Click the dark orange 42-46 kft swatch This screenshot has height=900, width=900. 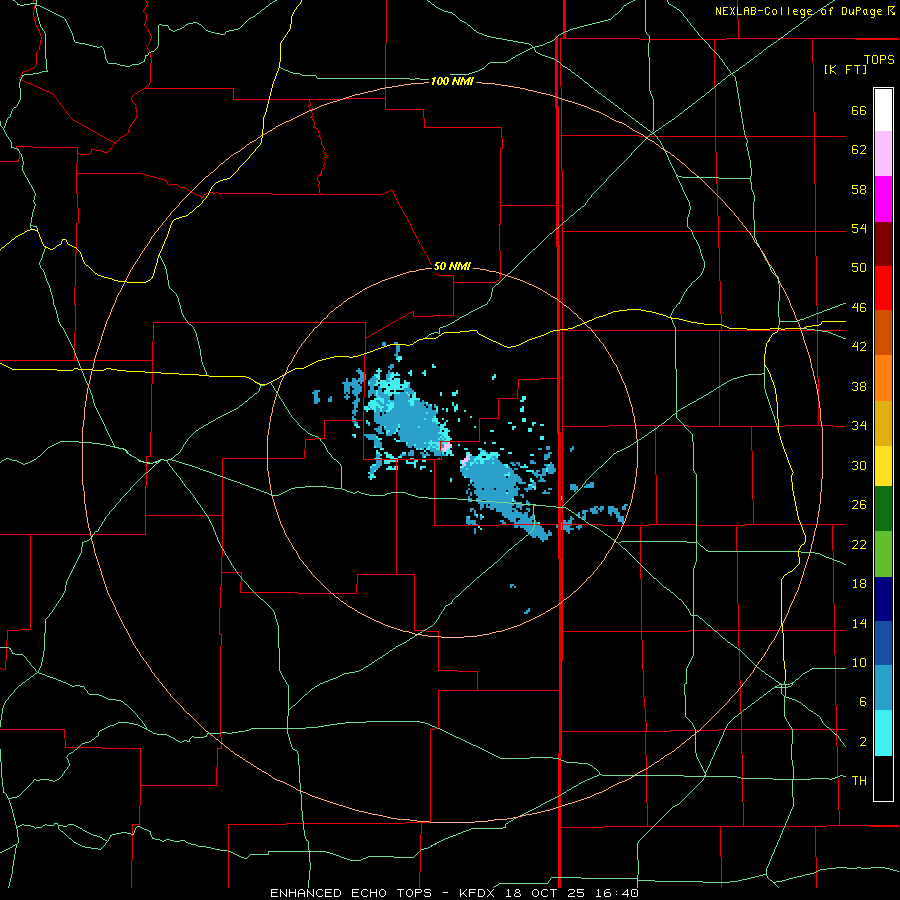[x=883, y=332]
